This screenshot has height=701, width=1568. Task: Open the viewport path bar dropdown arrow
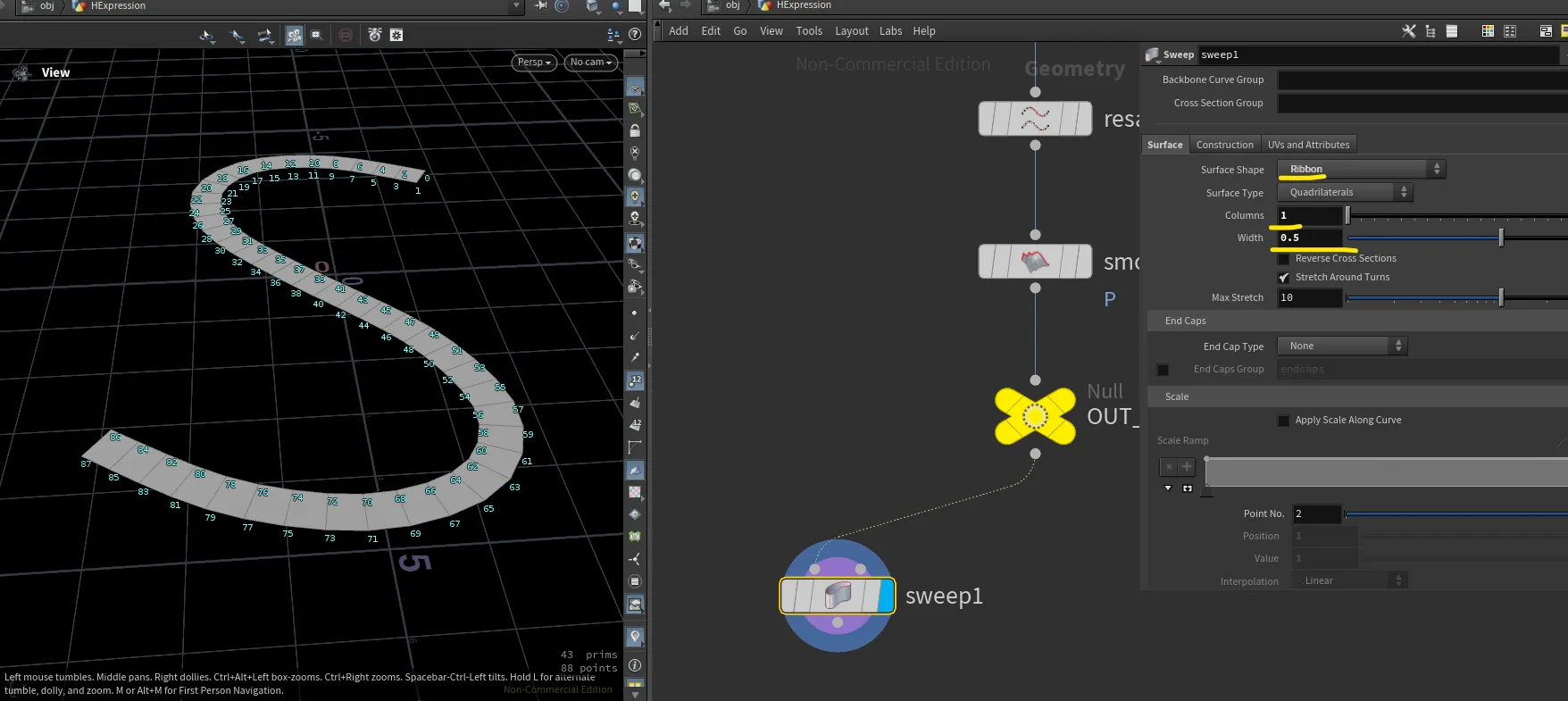point(516,5)
